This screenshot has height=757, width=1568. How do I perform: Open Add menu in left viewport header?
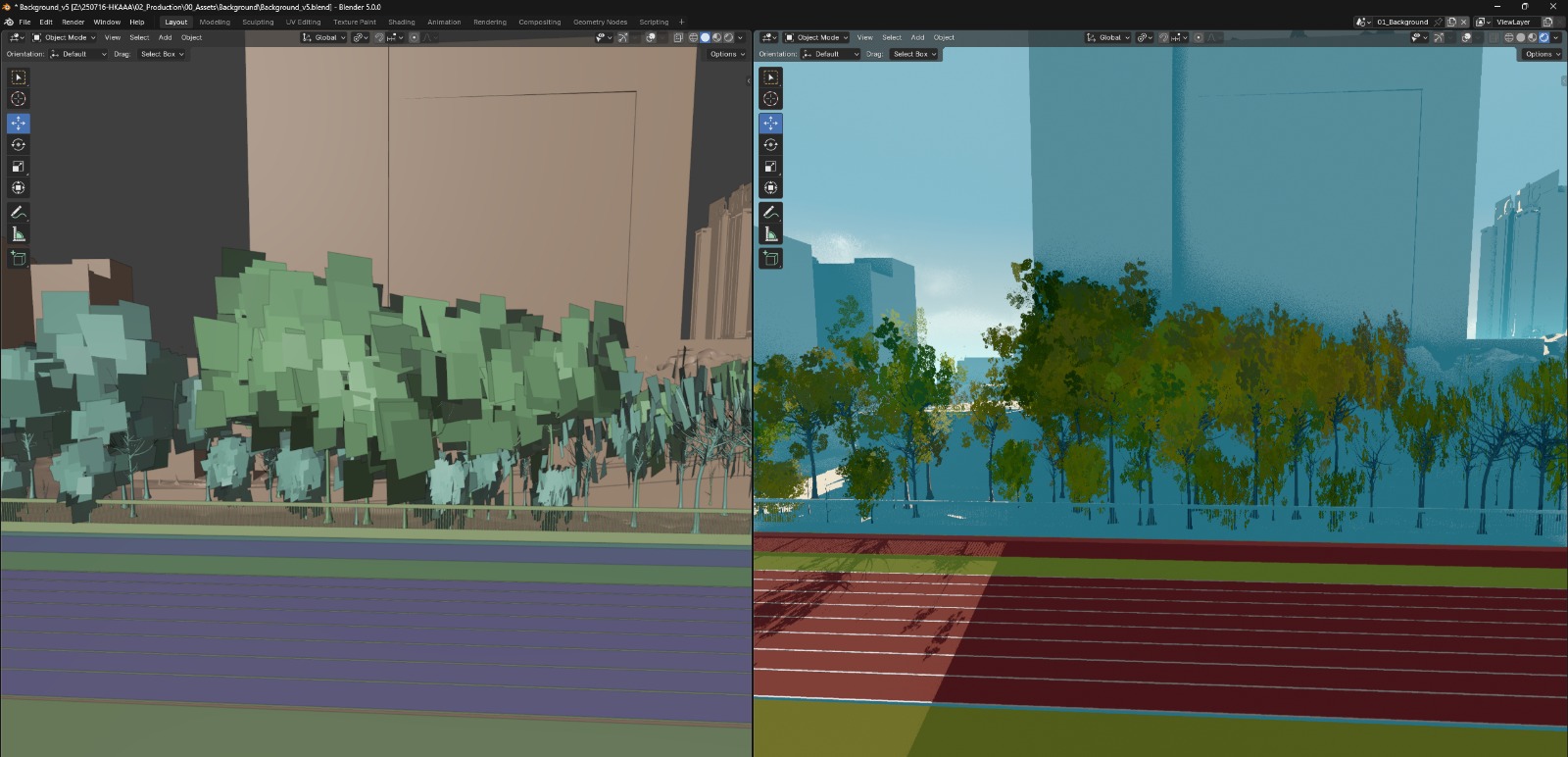click(166, 37)
